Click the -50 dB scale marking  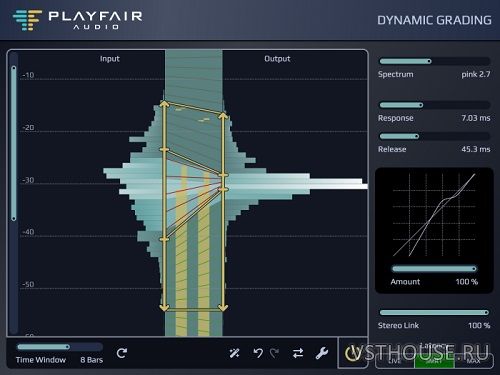click(x=28, y=284)
